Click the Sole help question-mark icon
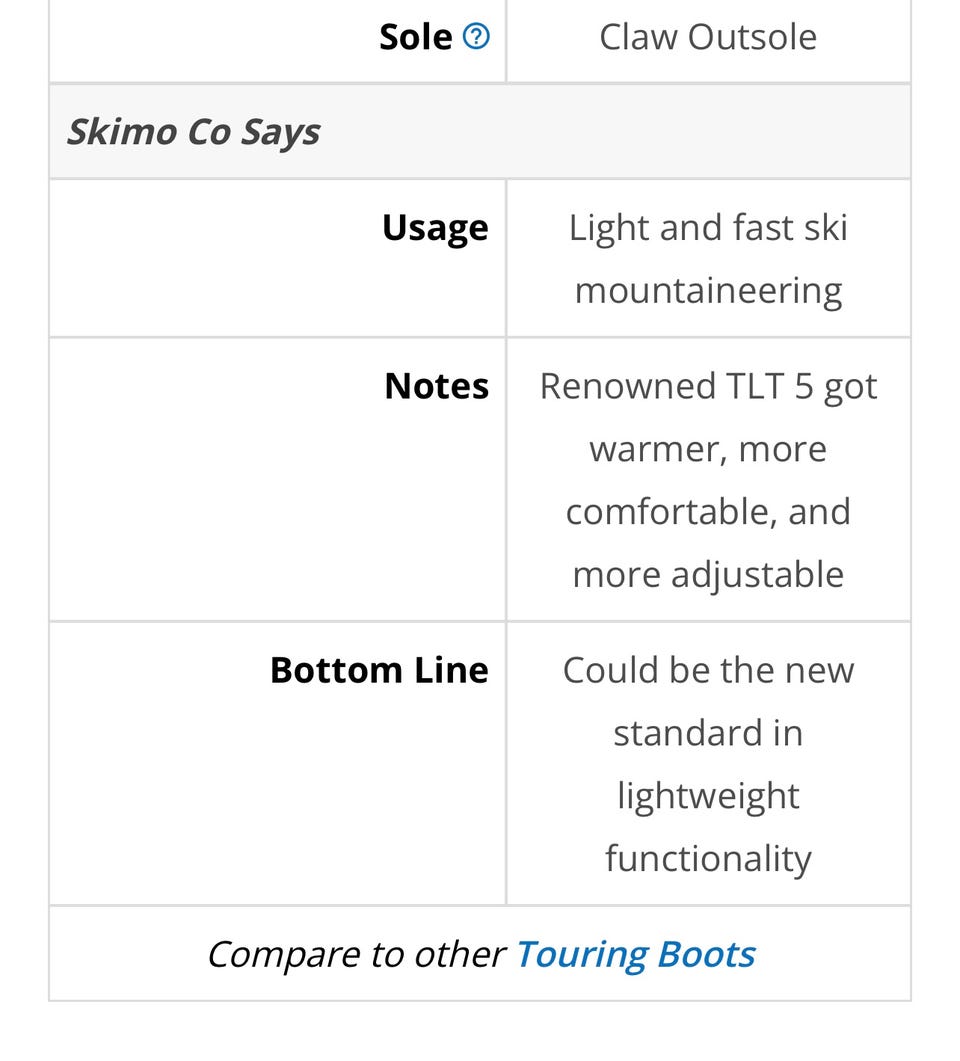Screen dimensions: 960x1061 (x=476, y=37)
